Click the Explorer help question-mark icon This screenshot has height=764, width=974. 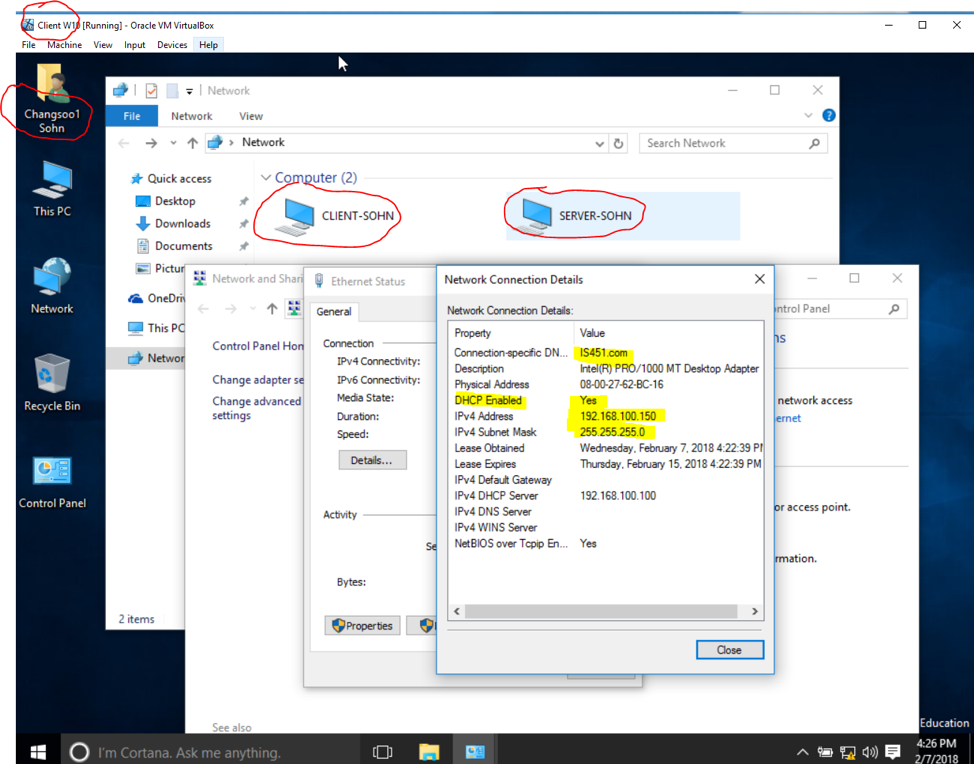coord(828,116)
